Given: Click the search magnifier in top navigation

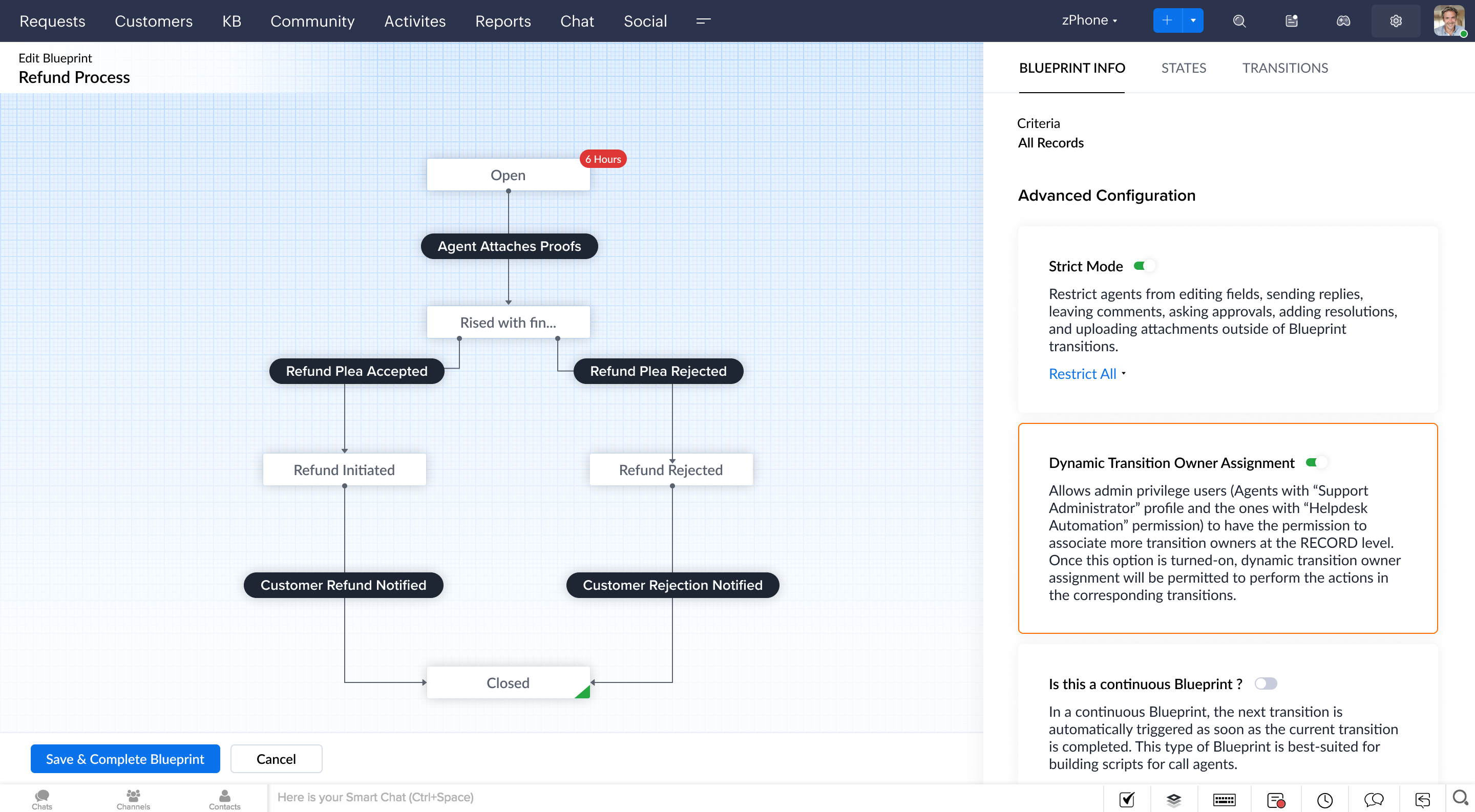Looking at the screenshot, I should point(1239,21).
